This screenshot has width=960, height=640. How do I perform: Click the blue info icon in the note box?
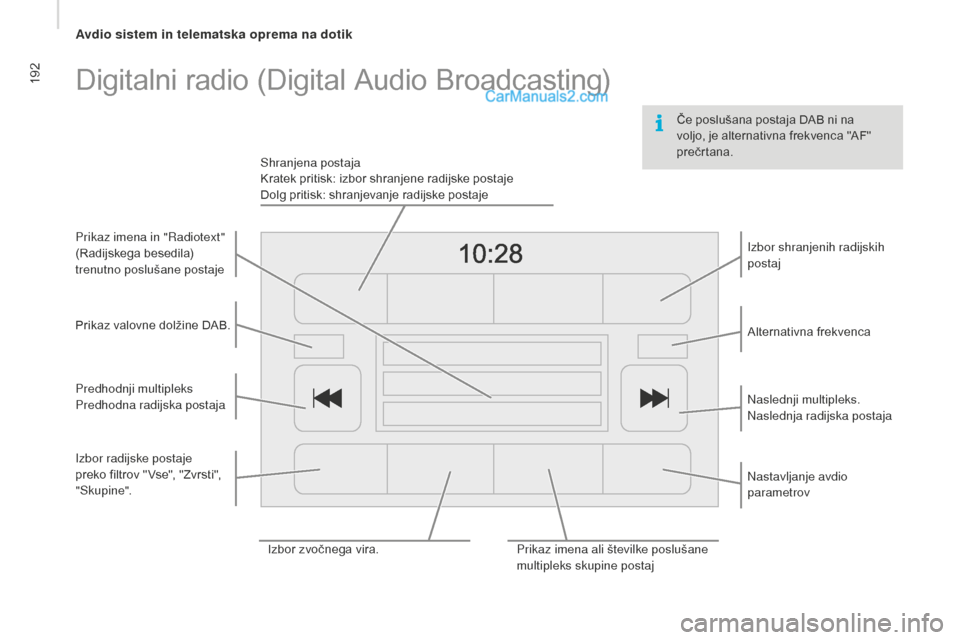click(659, 123)
